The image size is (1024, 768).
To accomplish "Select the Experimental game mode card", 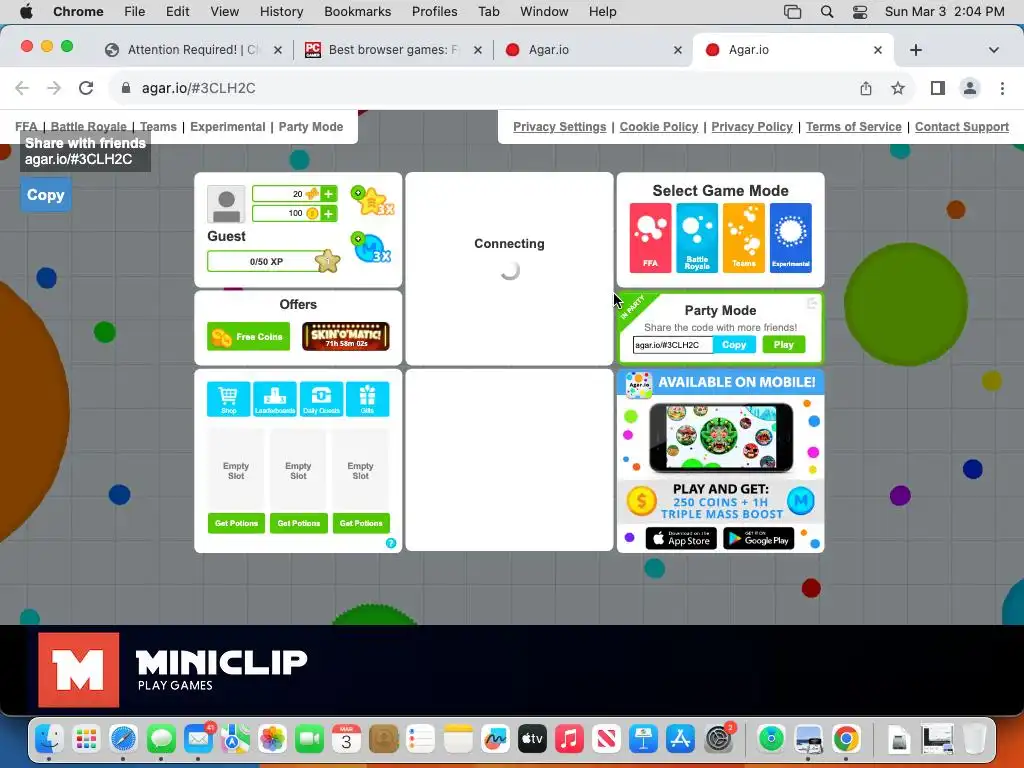I will [x=790, y=238].
